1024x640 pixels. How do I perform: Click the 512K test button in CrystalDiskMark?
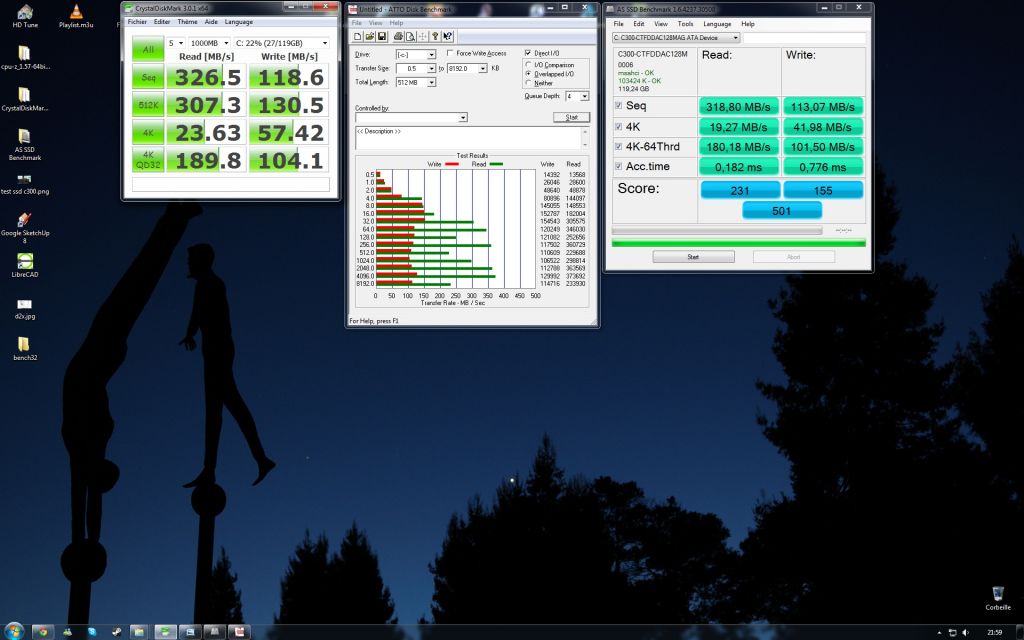[148, 104]
